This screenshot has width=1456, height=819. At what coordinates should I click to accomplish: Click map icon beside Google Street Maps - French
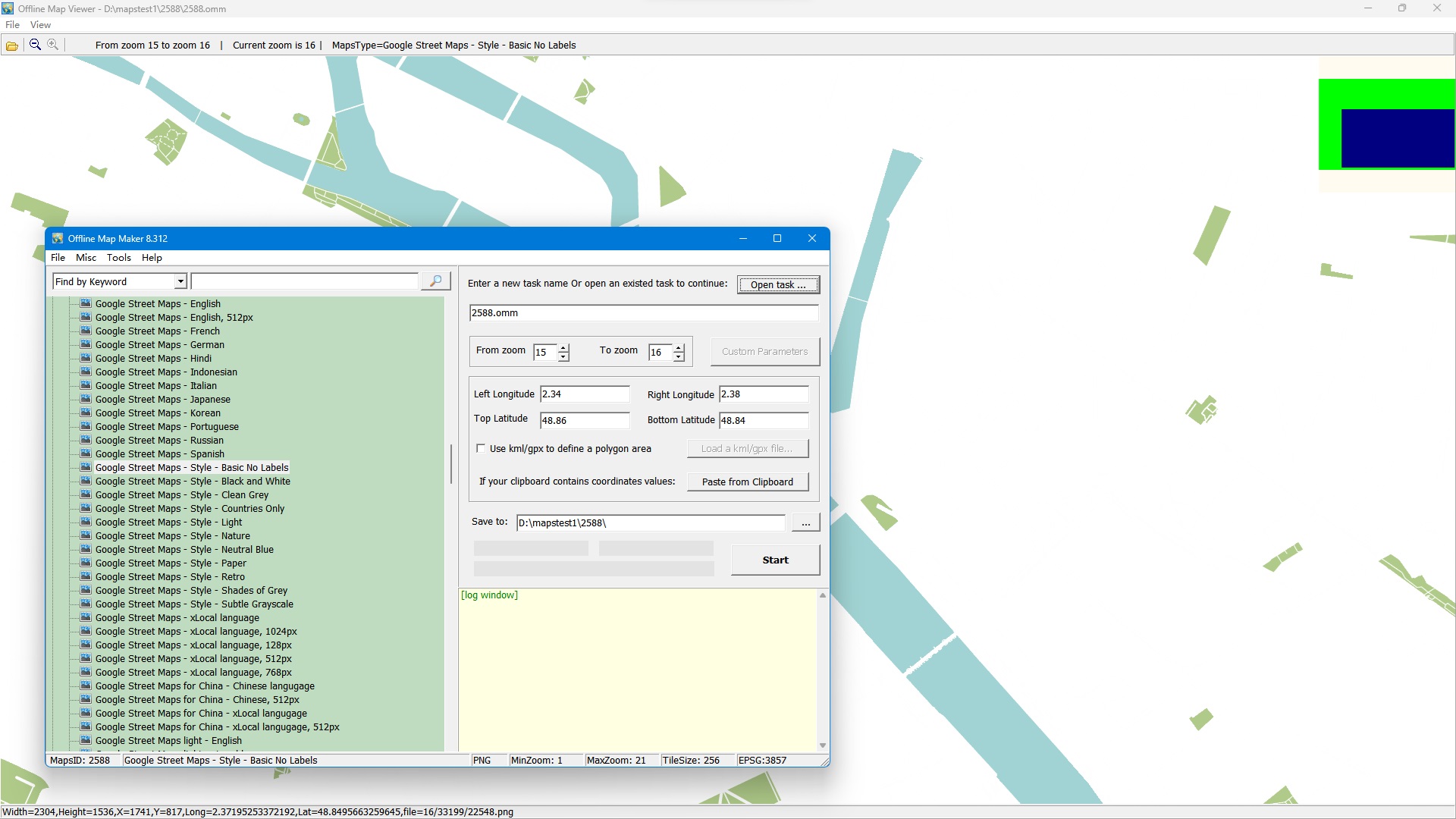[86, 331]
